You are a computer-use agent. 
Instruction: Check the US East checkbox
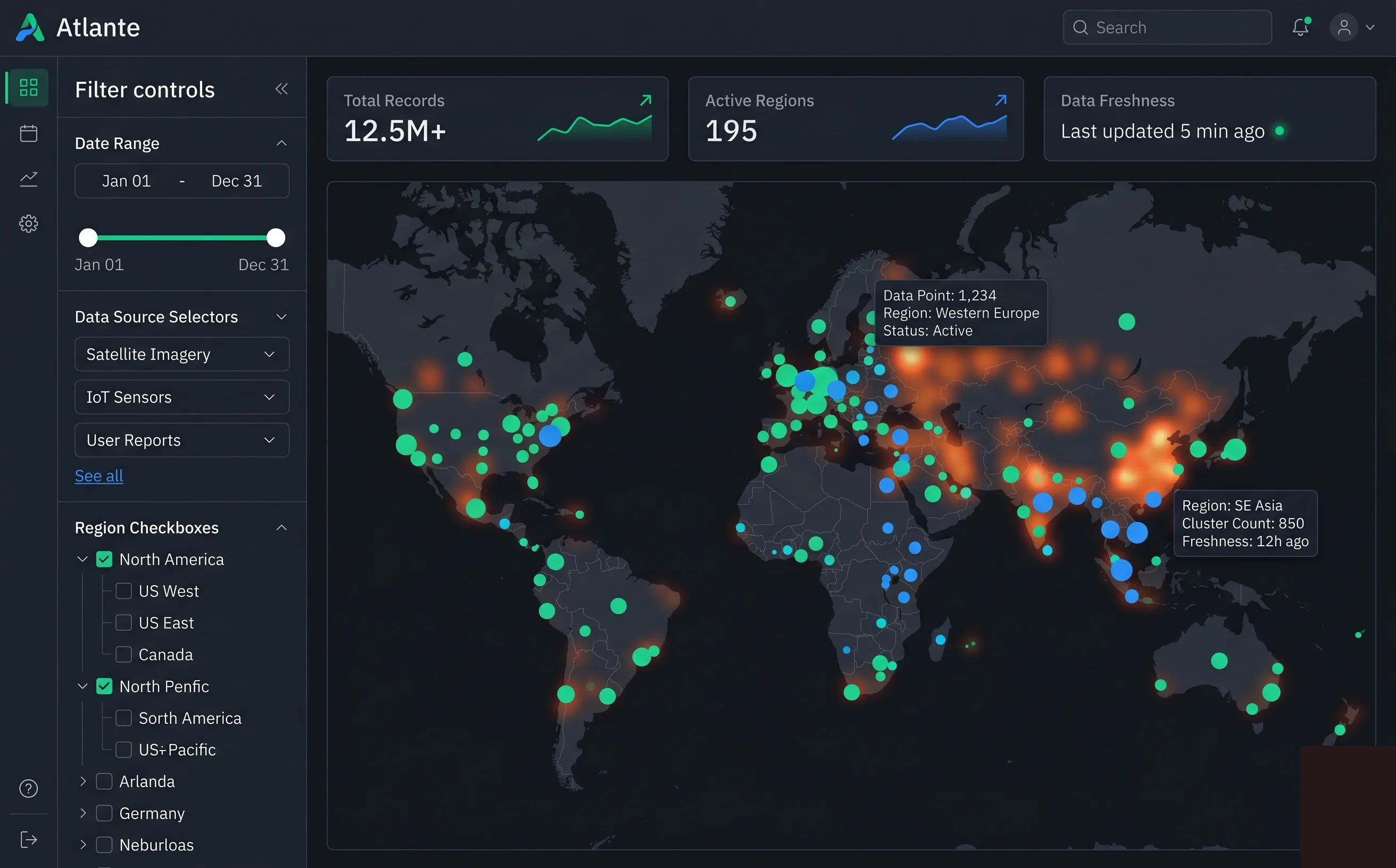(x=123, y=623)
